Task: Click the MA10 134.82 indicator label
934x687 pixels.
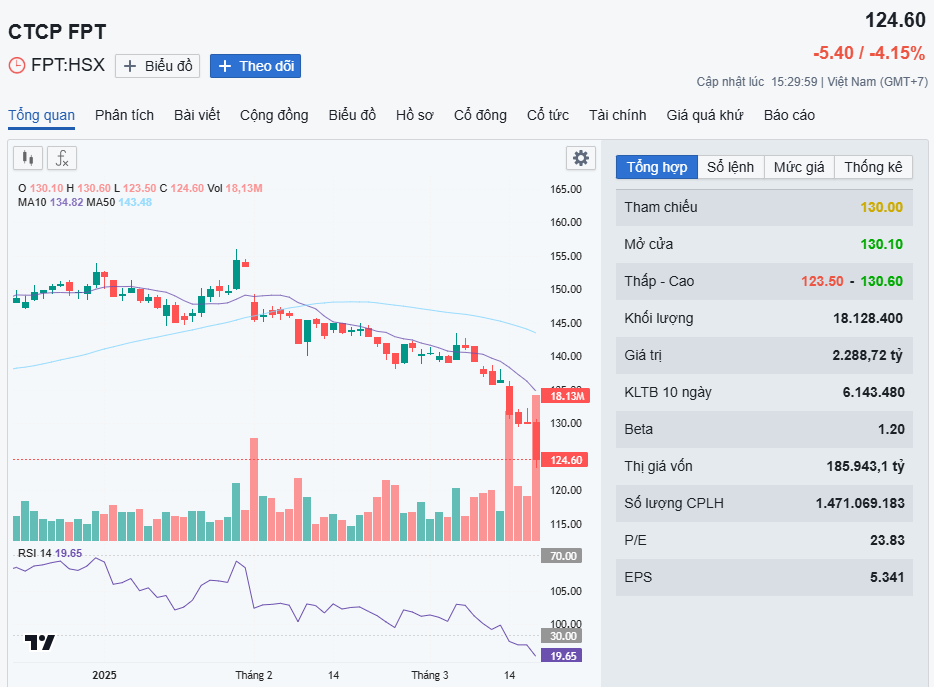Action: click(51, 202)
